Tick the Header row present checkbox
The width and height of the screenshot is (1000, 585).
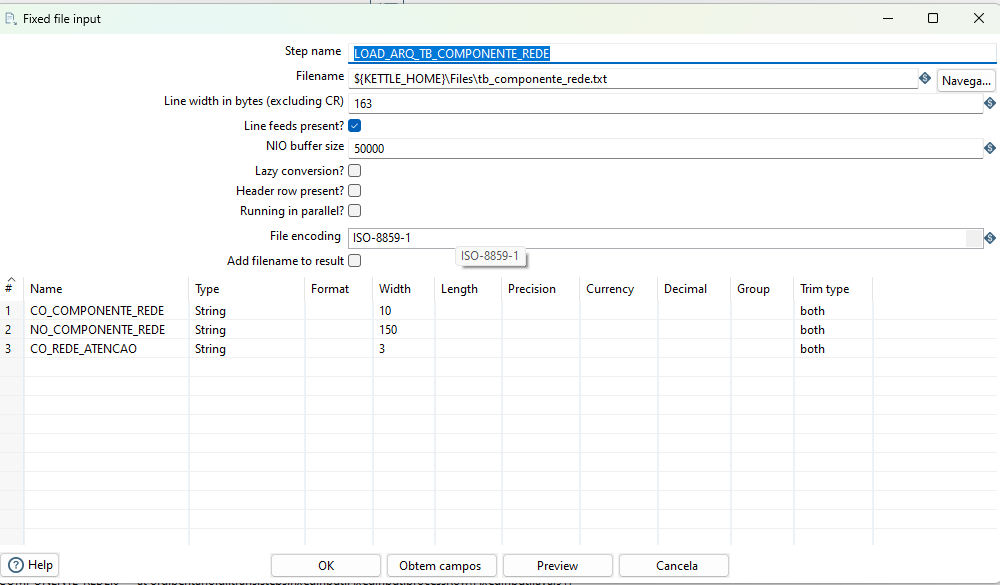[355, 191]
